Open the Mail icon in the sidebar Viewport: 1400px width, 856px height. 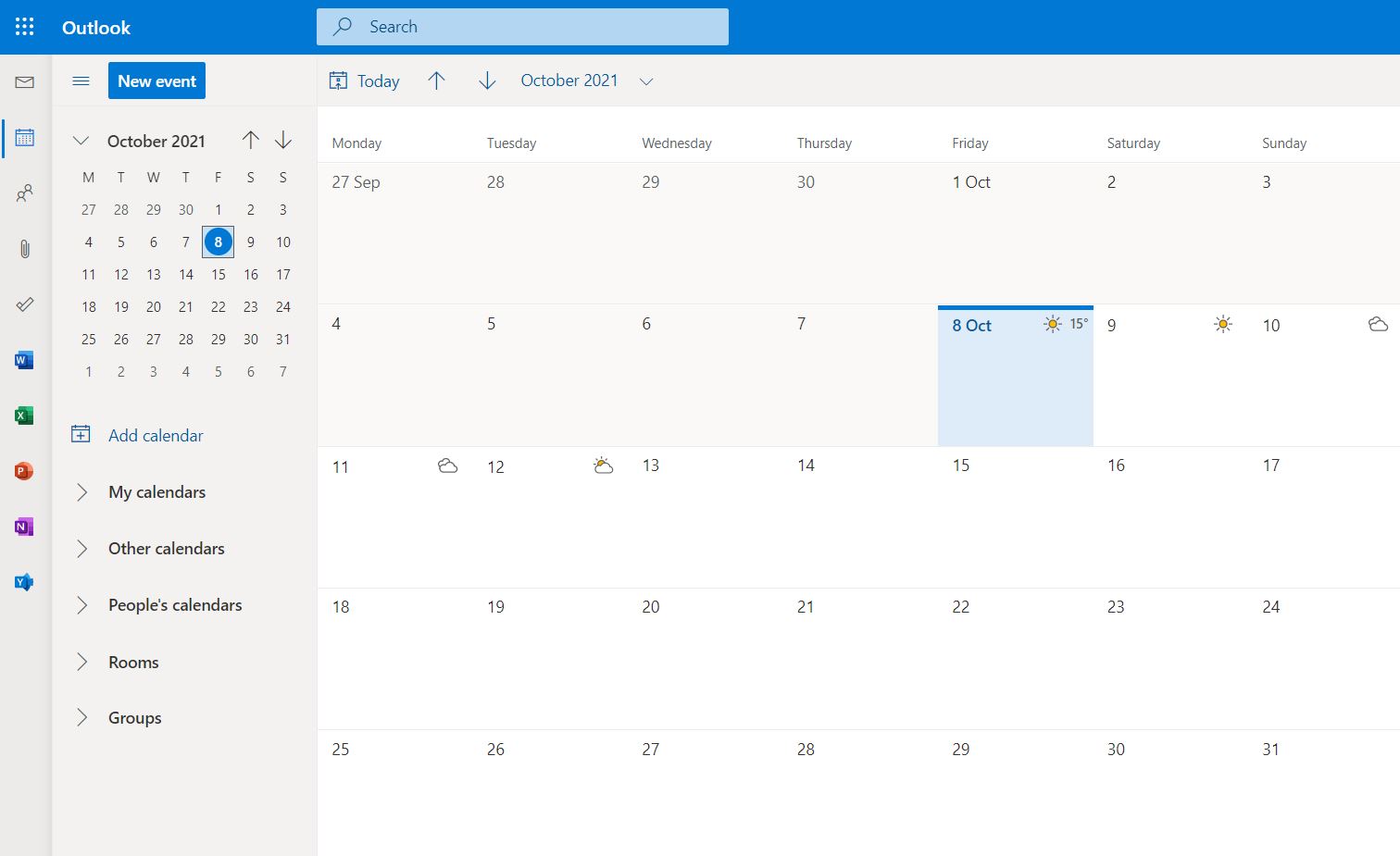[x=24, y=81]
